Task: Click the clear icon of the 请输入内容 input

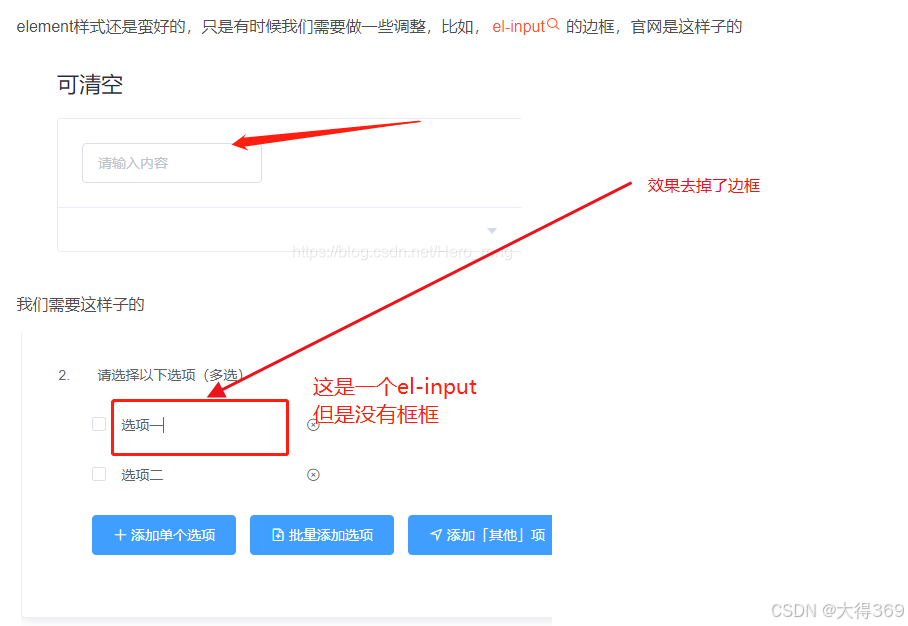Action: click(x=247, y=162)
